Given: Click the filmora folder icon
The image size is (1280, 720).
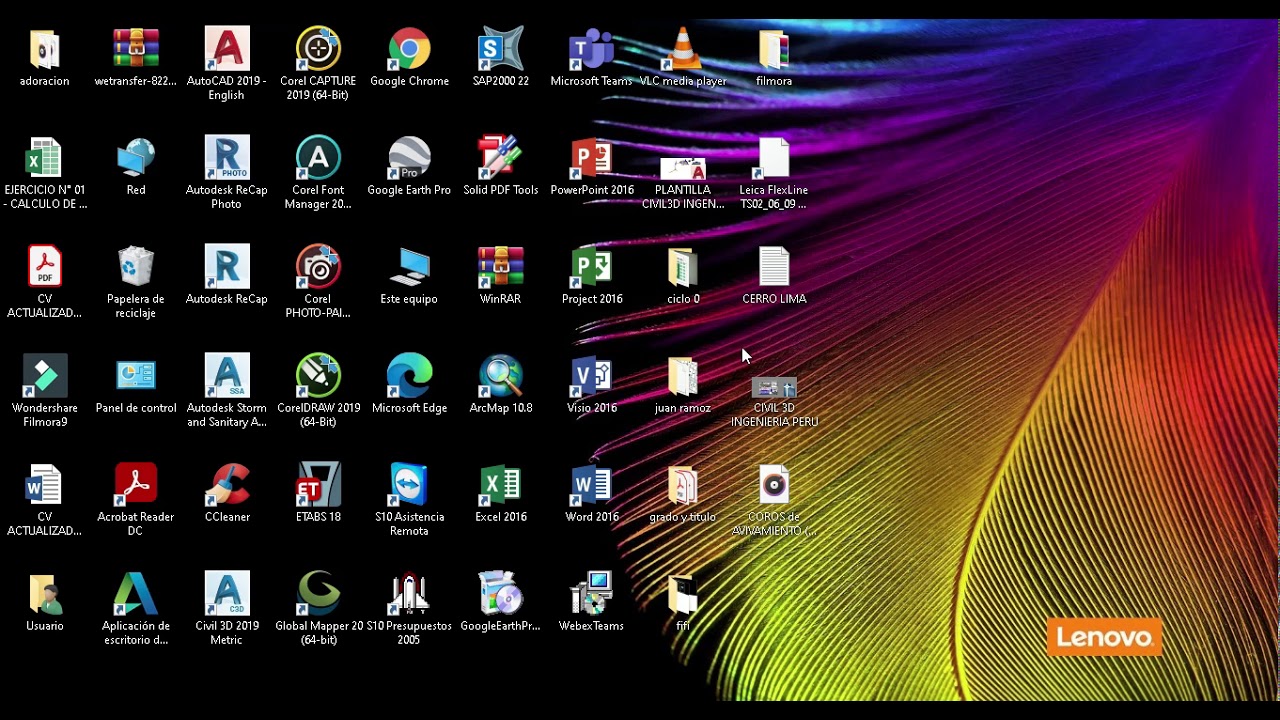Looking at the screenshot, I should tap(774, 49).
